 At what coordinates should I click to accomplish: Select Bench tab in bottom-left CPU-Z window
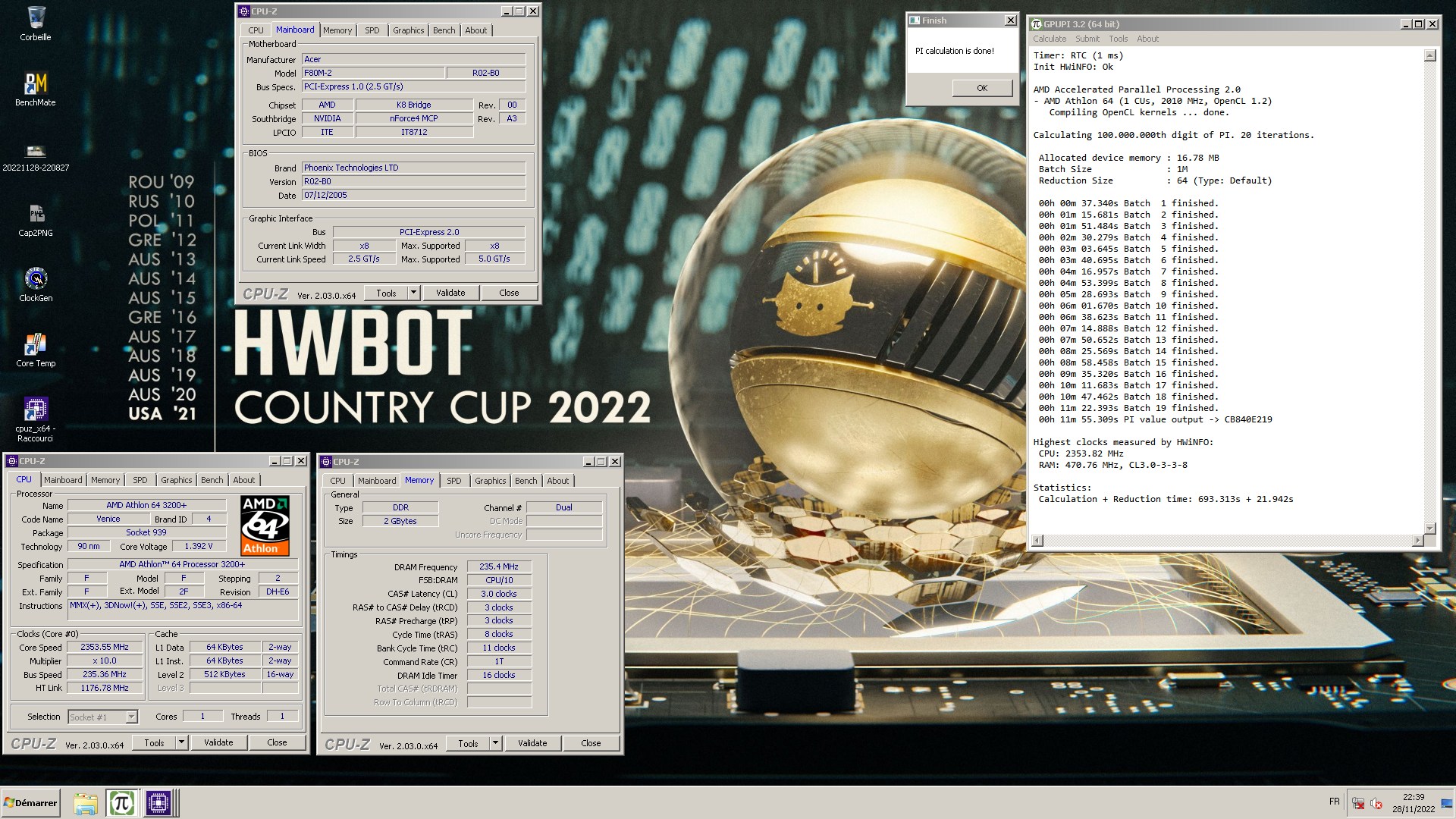coord(212,480)
